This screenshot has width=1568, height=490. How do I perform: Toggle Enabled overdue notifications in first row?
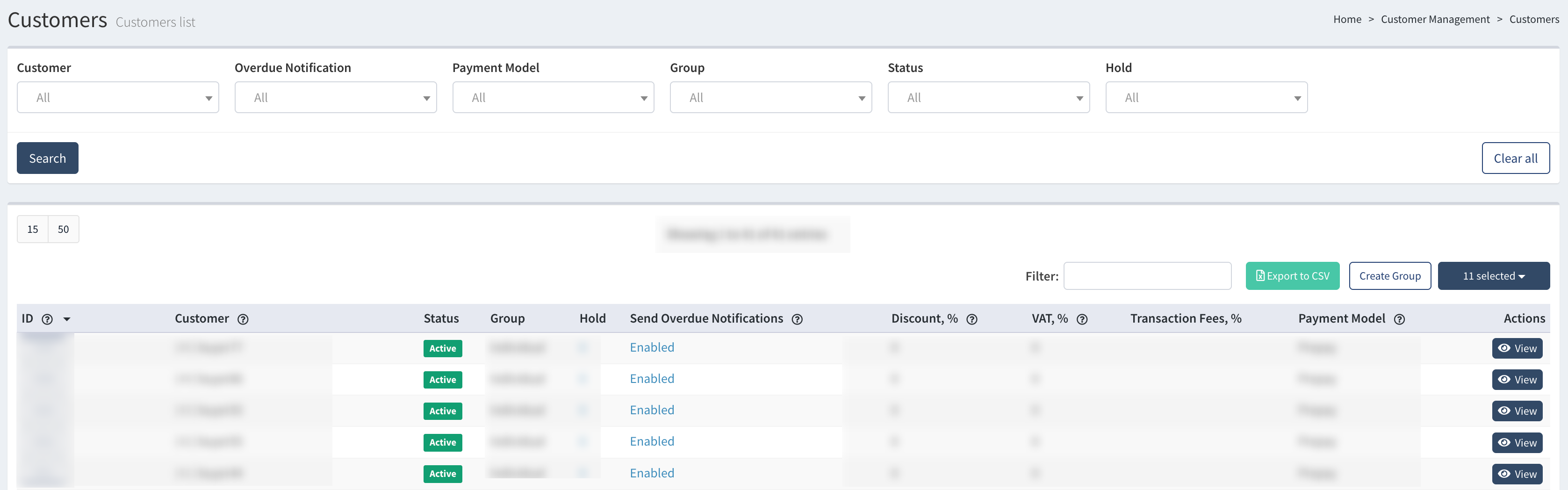(651, 347)
